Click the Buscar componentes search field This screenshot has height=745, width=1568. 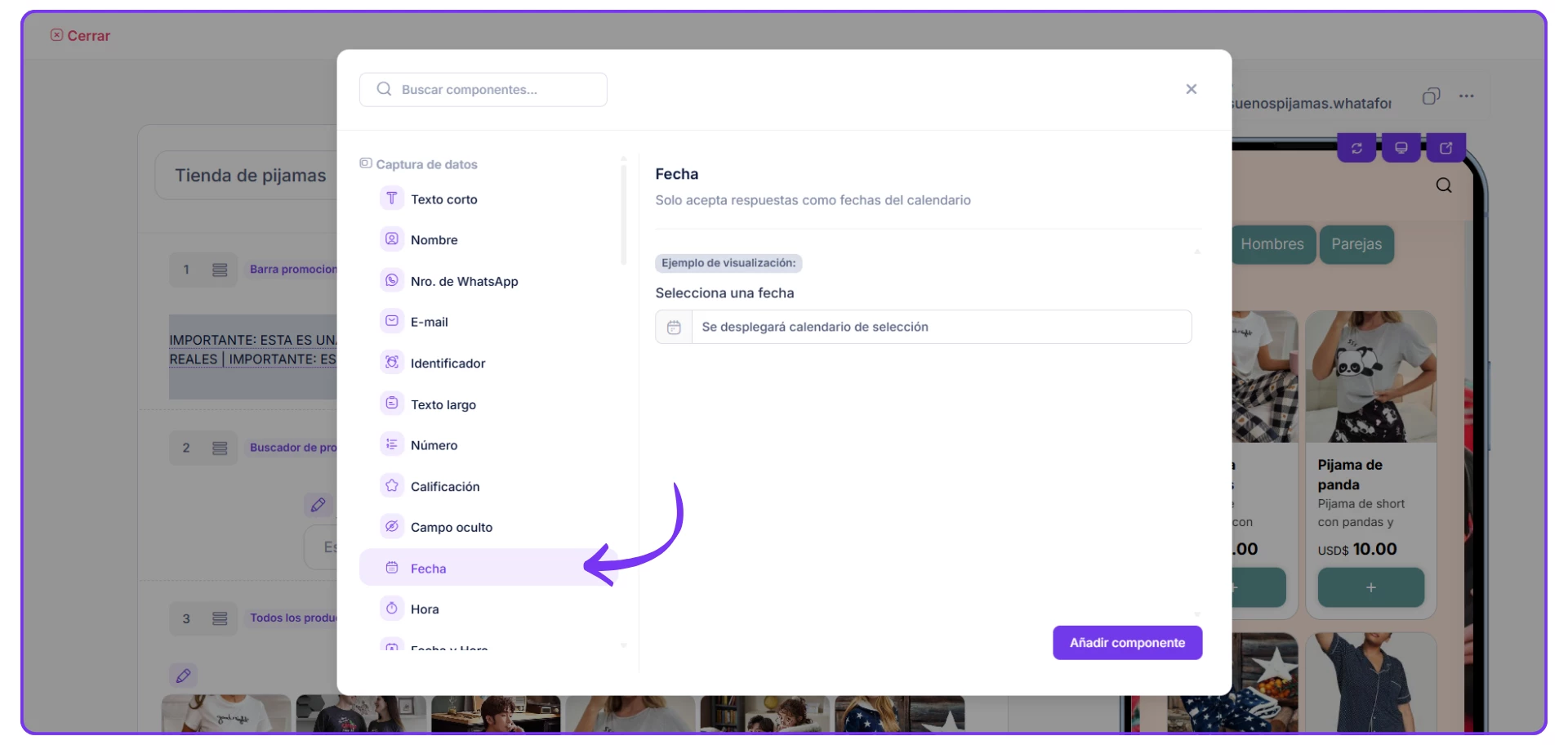click(483, 90)
